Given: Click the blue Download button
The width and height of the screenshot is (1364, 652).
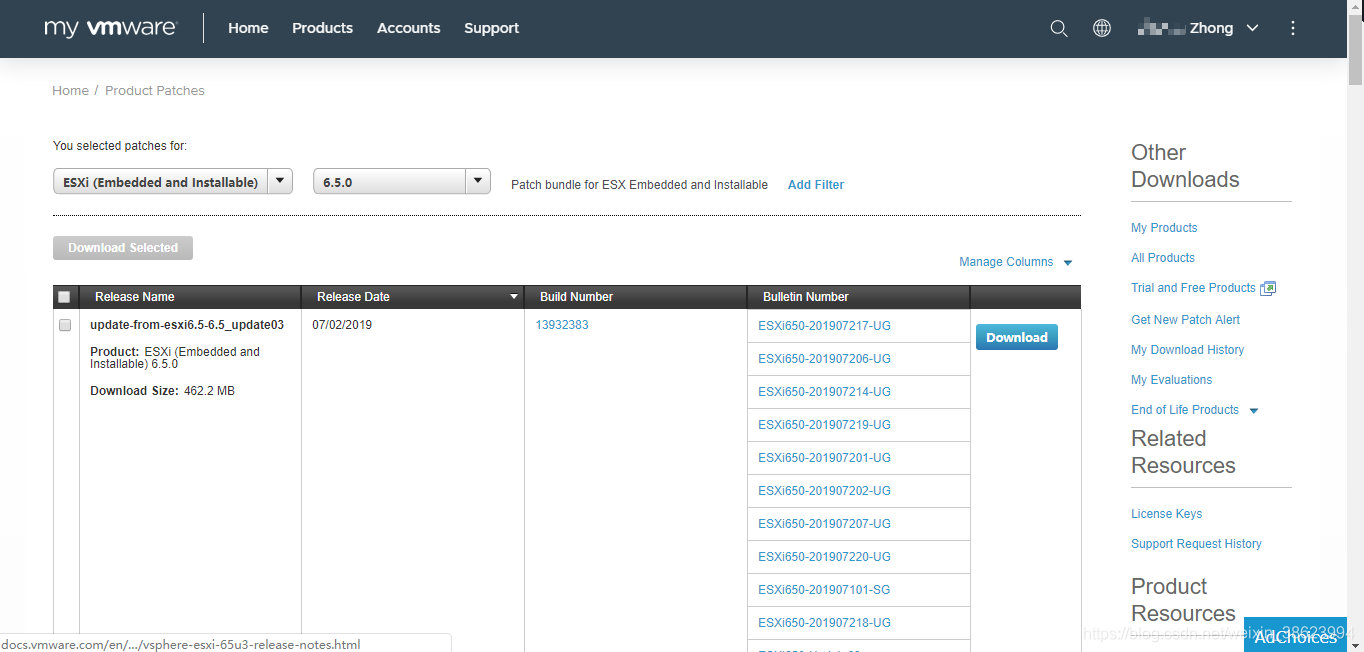Looking at the screenshot, I should tap(1017, 337).
